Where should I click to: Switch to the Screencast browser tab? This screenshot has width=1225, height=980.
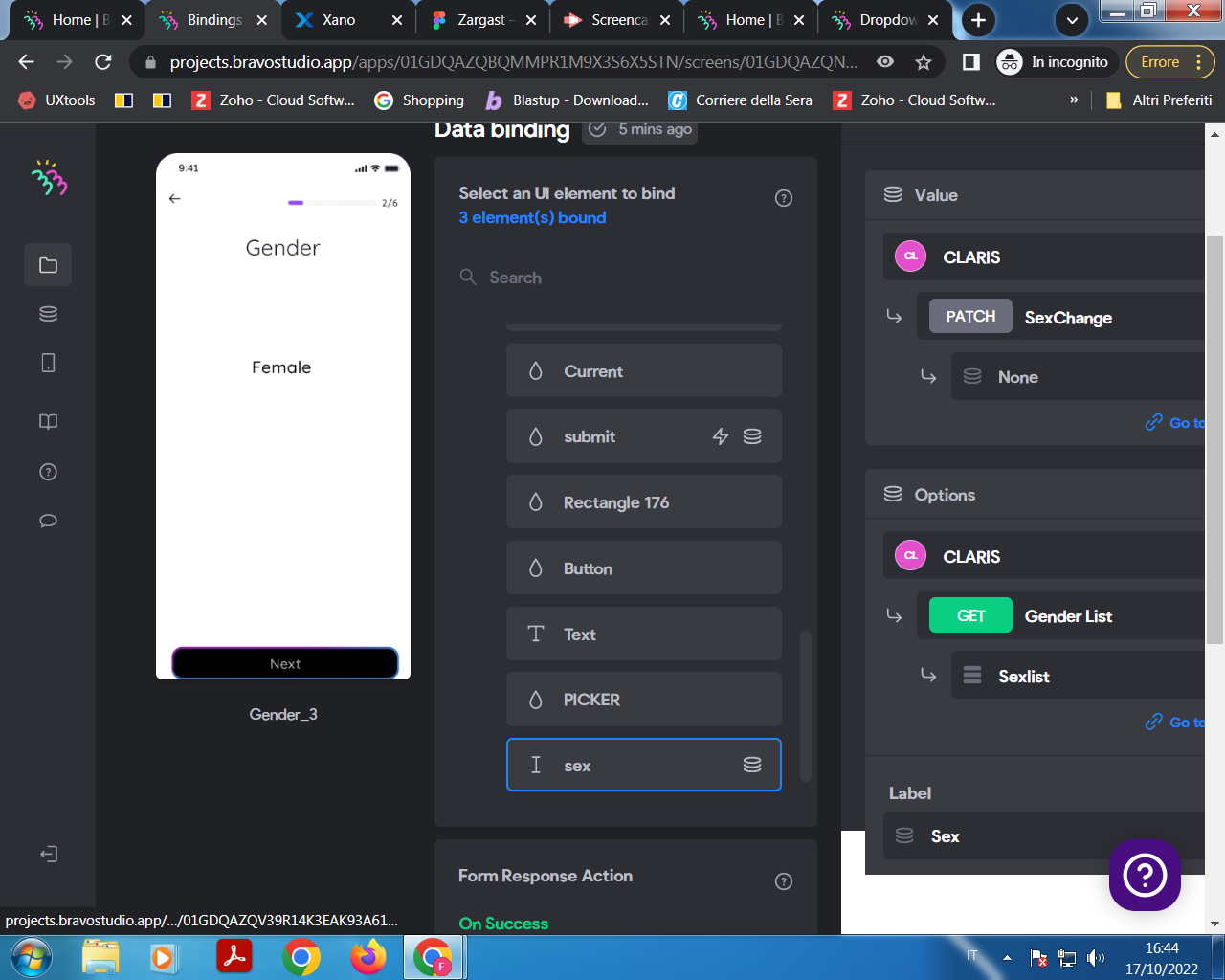click(618, 20)
